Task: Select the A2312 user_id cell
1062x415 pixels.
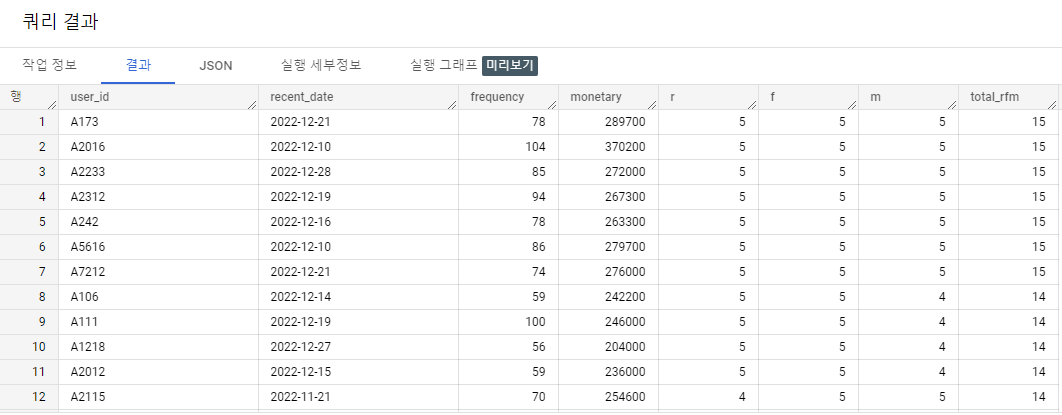Action: coord(158,197)
